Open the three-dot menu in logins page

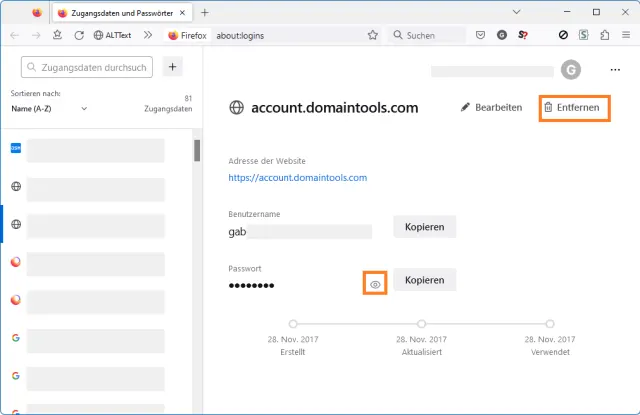click(615, 70)
